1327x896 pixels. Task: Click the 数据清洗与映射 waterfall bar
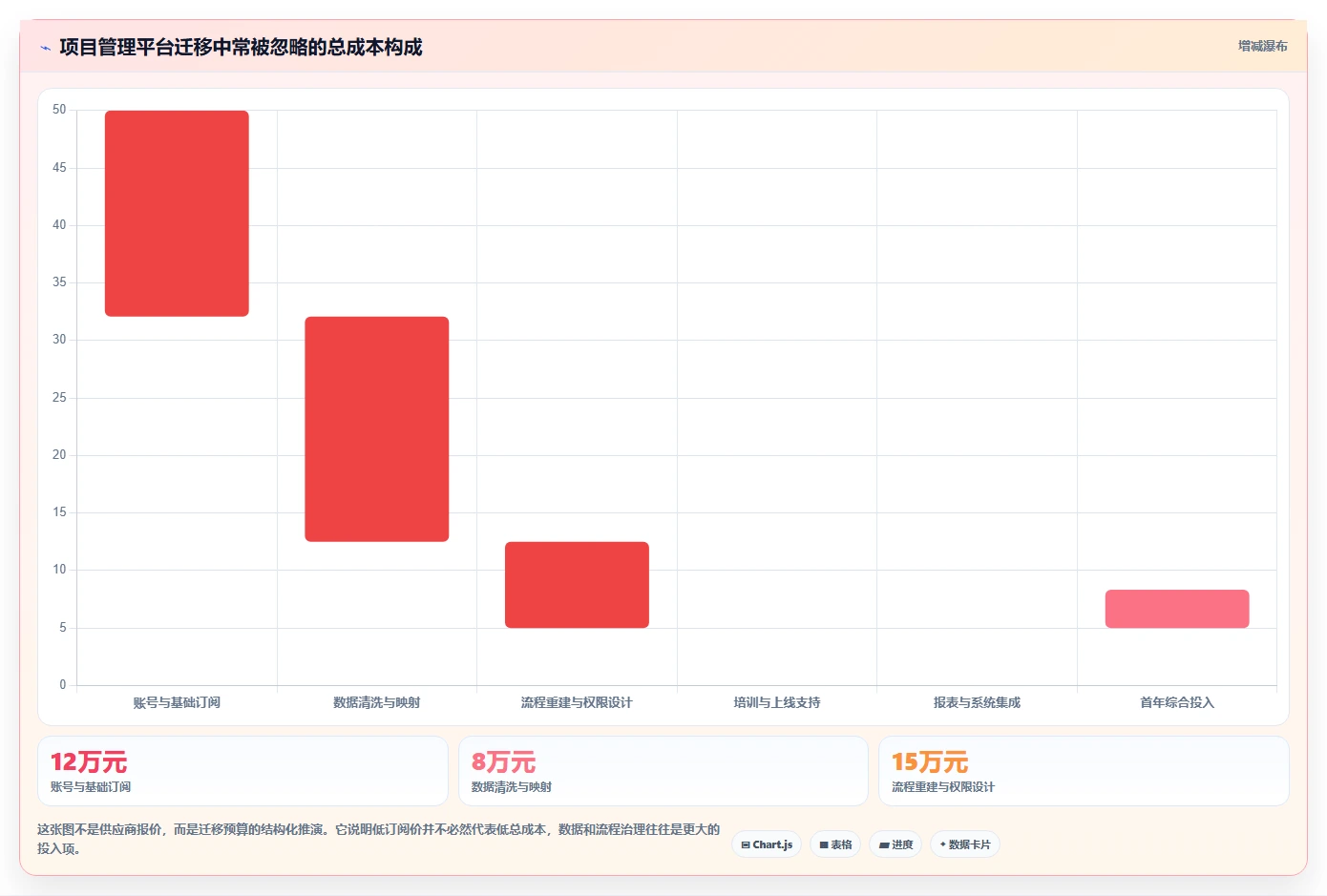pyautogui.click(x=377, y=429)
